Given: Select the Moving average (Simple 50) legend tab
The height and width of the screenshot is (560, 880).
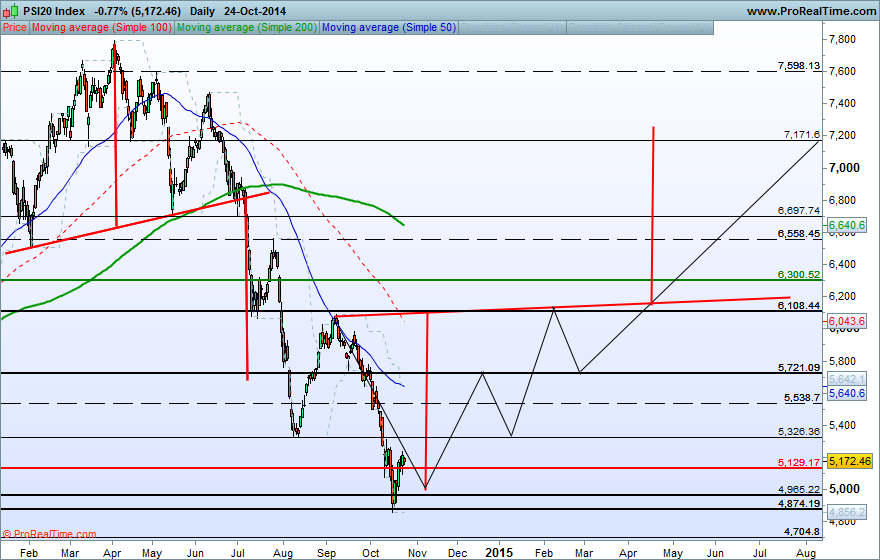Looking at the screenshot, I should [389, 27].
